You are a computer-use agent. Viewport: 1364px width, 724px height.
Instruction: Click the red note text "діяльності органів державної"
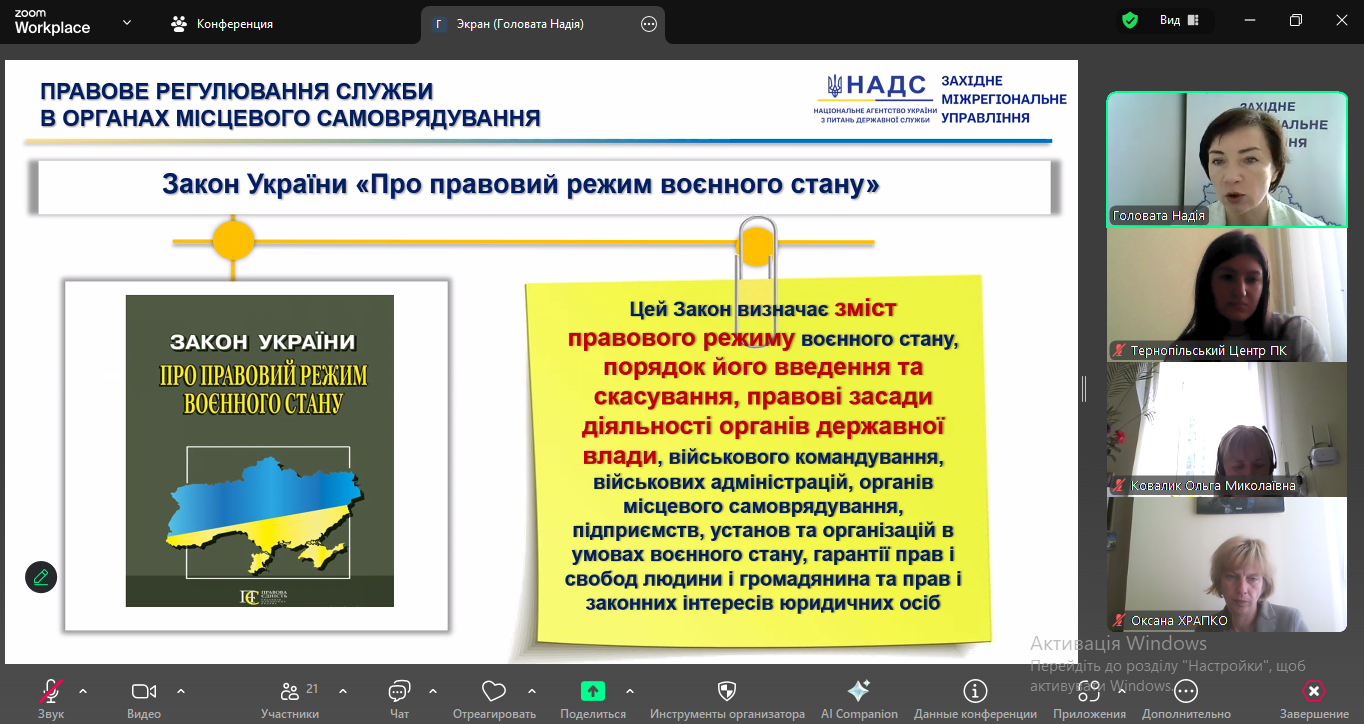coord(764,427)
